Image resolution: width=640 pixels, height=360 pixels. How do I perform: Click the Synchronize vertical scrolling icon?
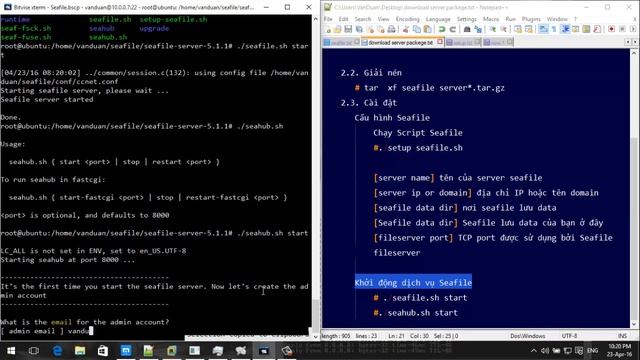(518, 29)
